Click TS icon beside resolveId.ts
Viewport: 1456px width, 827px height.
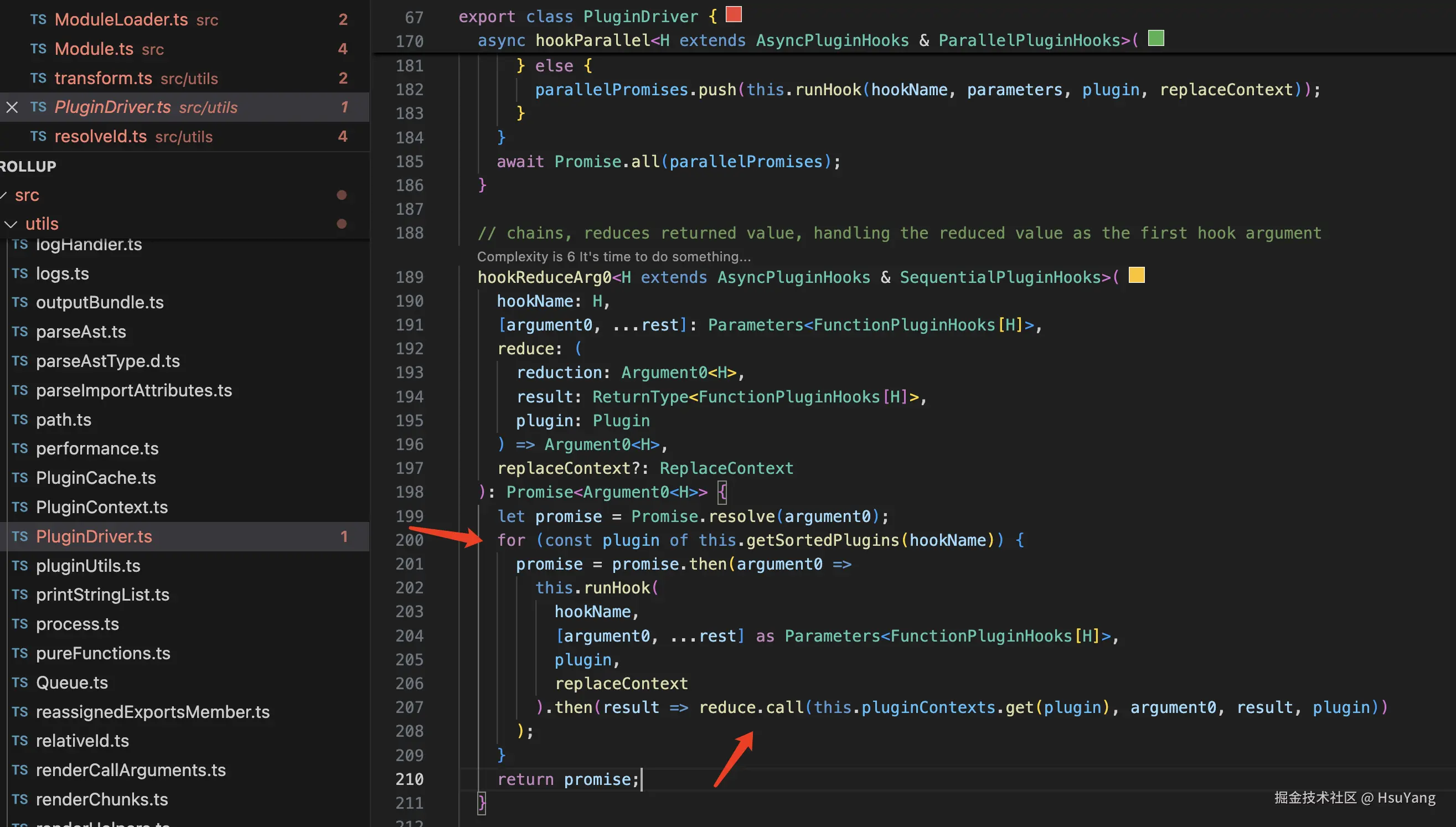point(38,136)
